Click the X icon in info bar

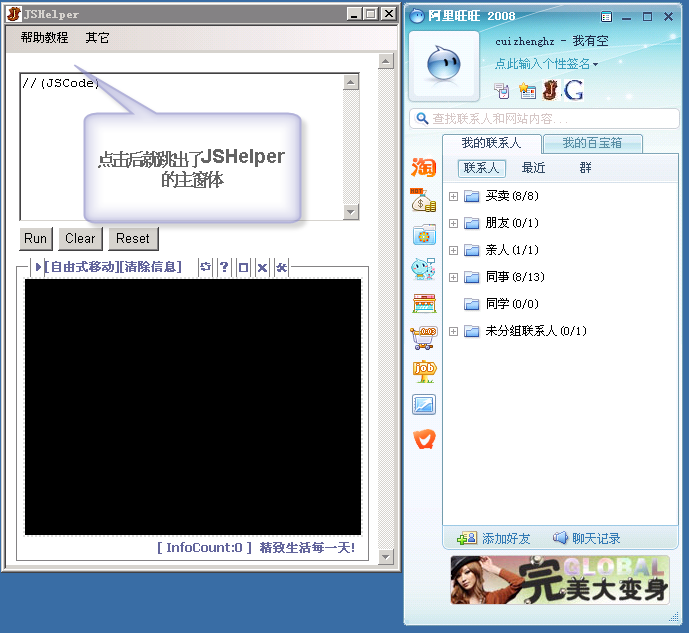click(262, 267)
